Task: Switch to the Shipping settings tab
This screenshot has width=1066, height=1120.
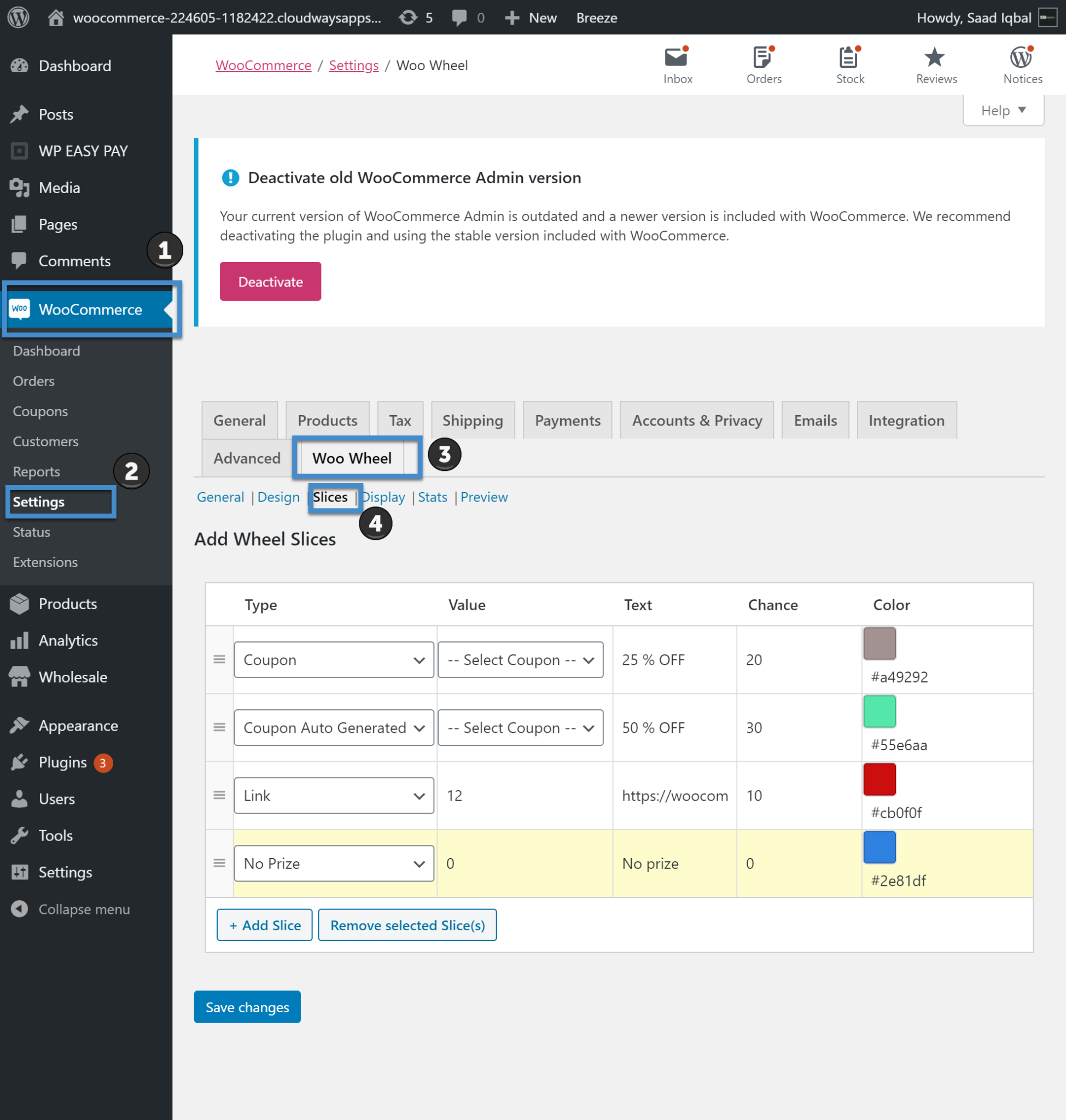Action: [473, 421]
